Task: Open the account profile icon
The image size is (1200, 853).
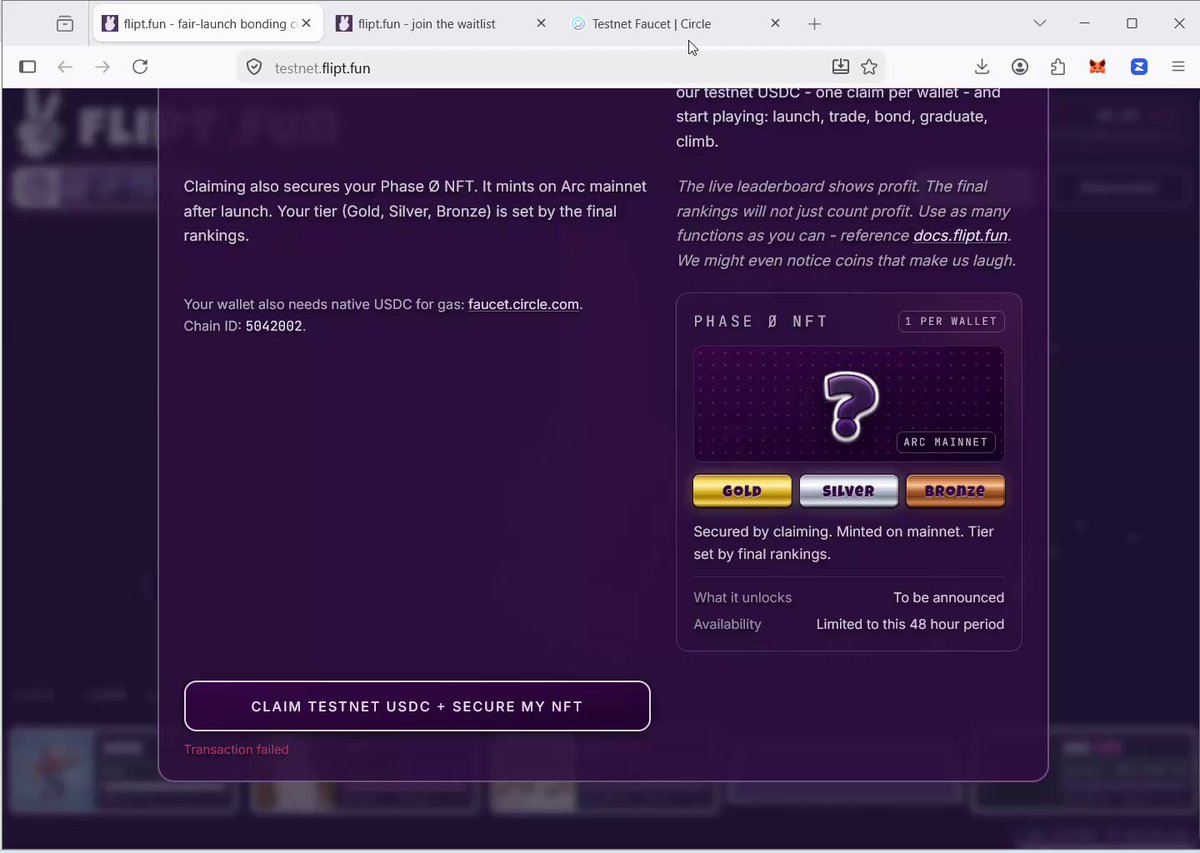Action: [x=1020, y=67]
